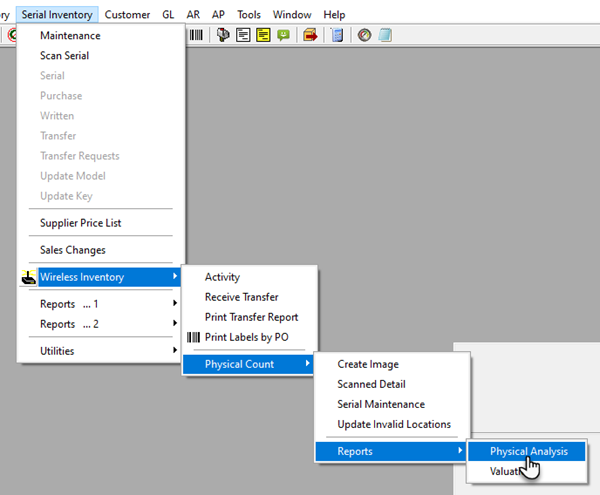This screenshot has height=495, width=600.
Task: Open the mailbox toolbar icon
Action: coord(223,35)
